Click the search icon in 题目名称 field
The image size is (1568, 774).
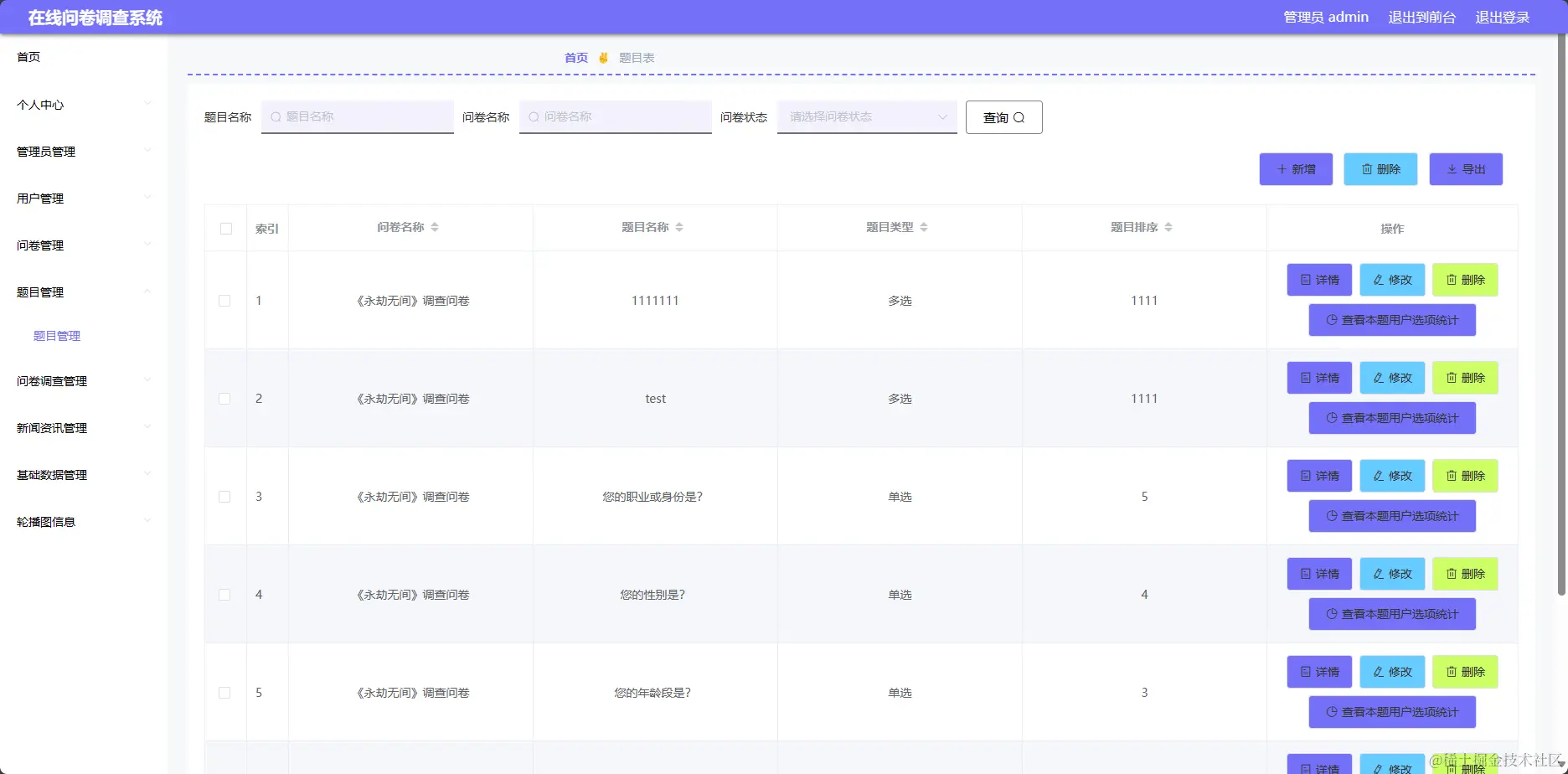(x=276, y=117)
